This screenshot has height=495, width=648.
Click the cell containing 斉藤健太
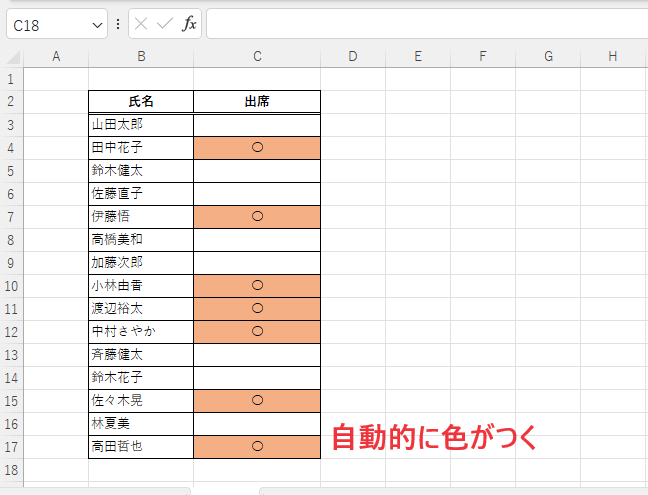[141, 355]
